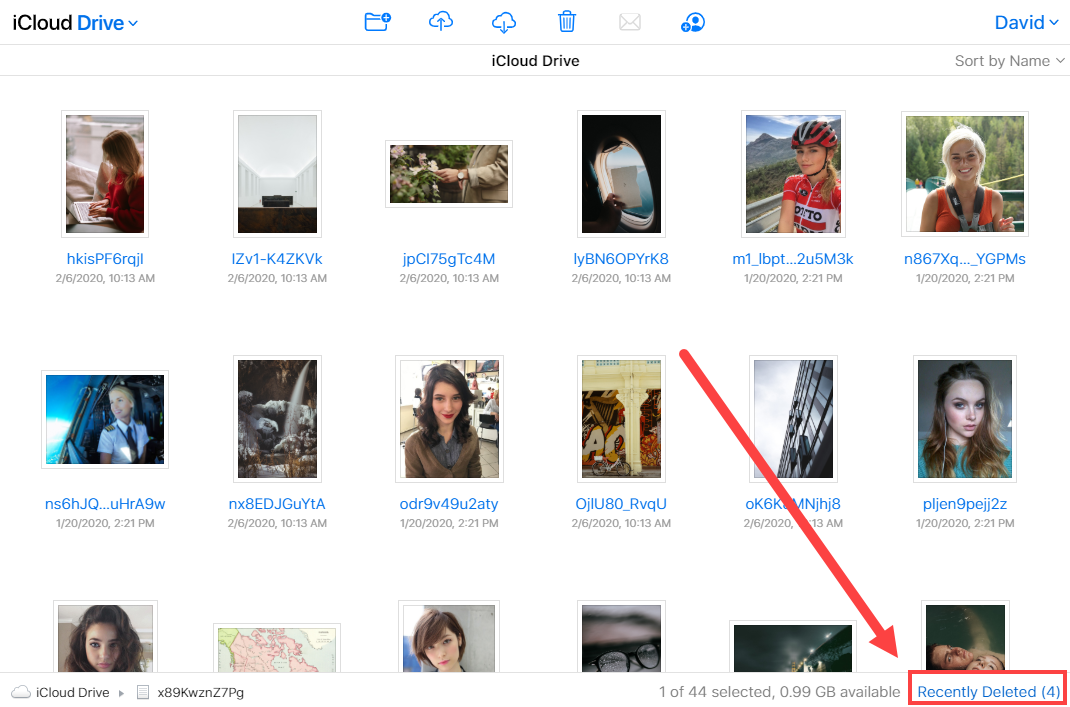The height and width of the screenshot is (707, 1070).
Task: Open the Sort by Name dropdown
Action: point(1009,61)
